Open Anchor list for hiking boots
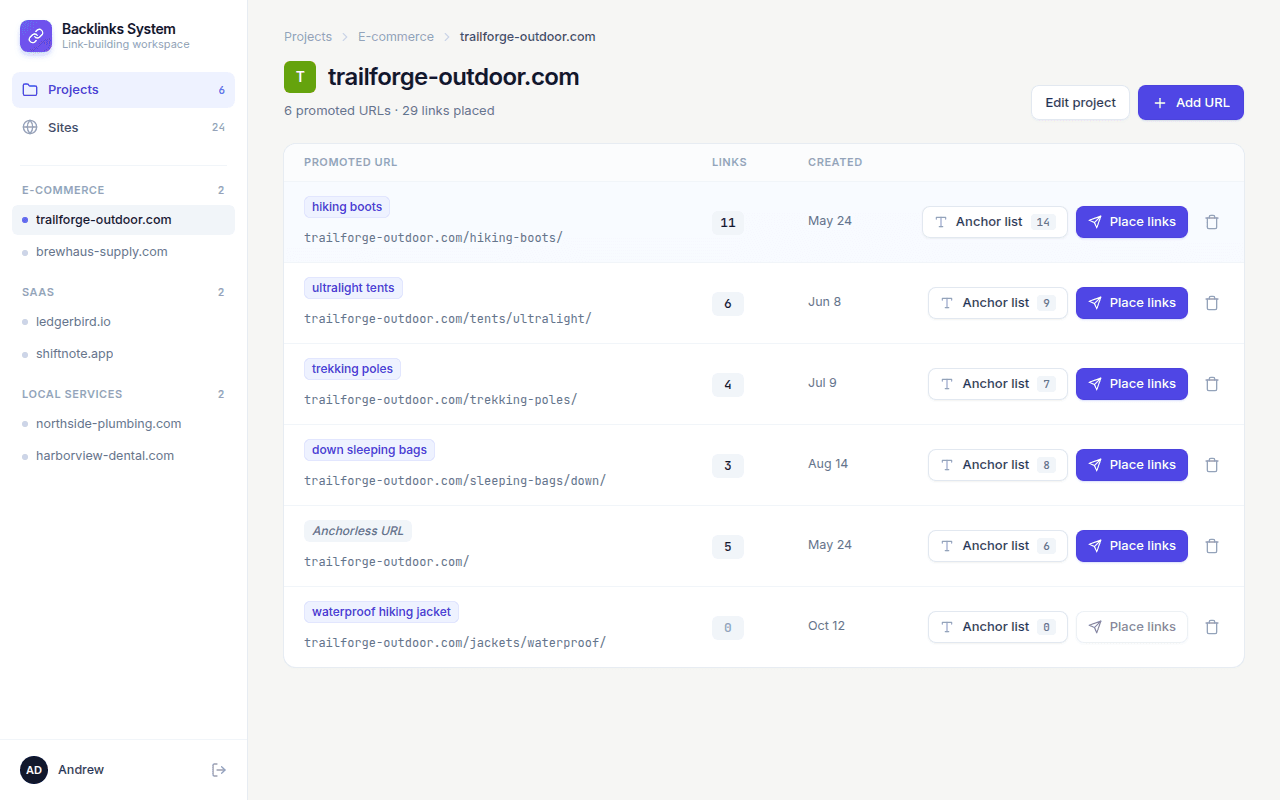Image resolution: width=1280 pixels, height=800 pixels. click(x=995, y=222)
